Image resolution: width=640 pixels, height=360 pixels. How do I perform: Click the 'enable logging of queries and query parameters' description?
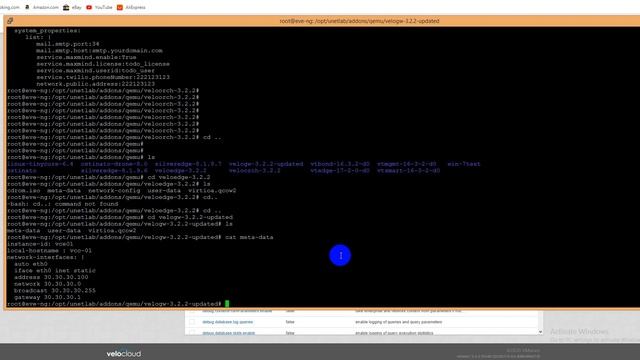tap(398, 322)
